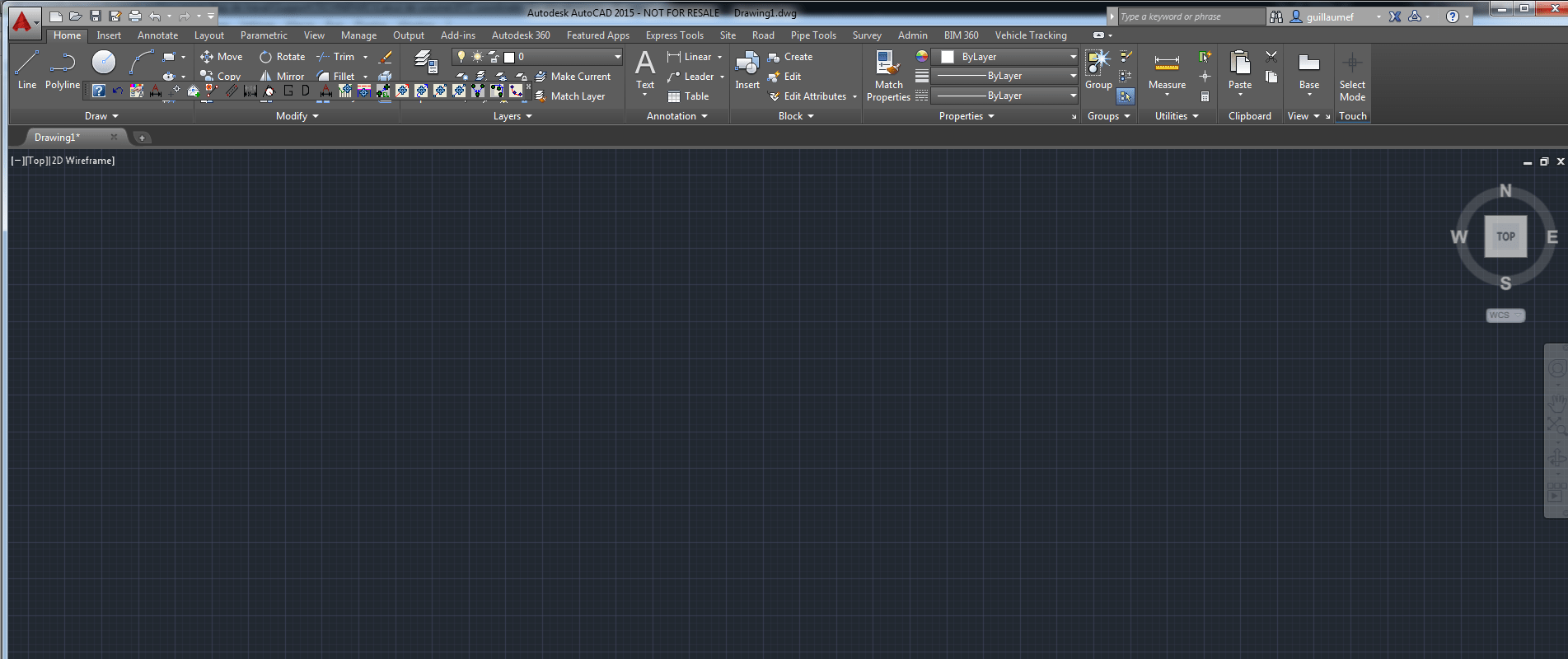
Task: Click the Autodesk Exchange X icon
Action: [x=1395, y=16]
